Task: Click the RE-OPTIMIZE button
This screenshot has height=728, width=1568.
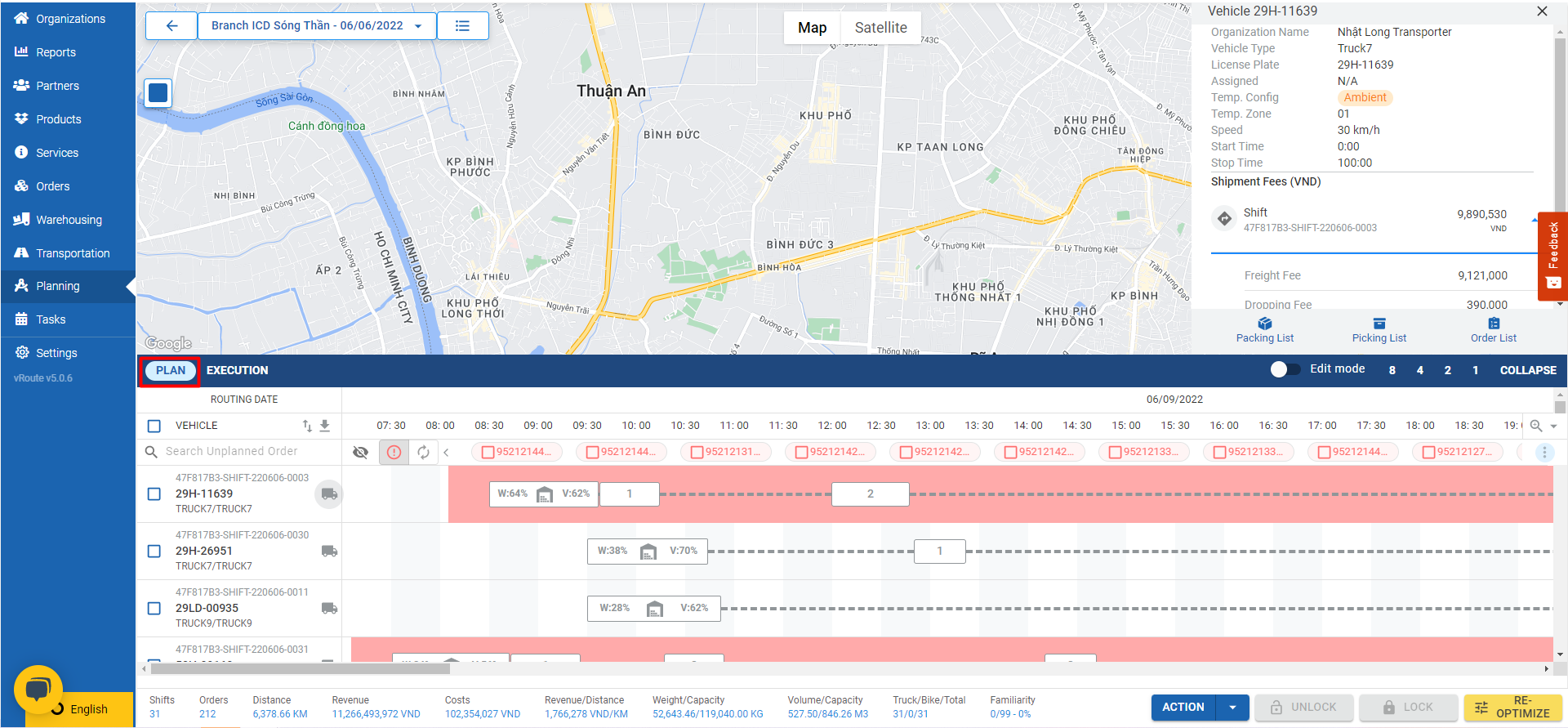Action: point(1512,708)
